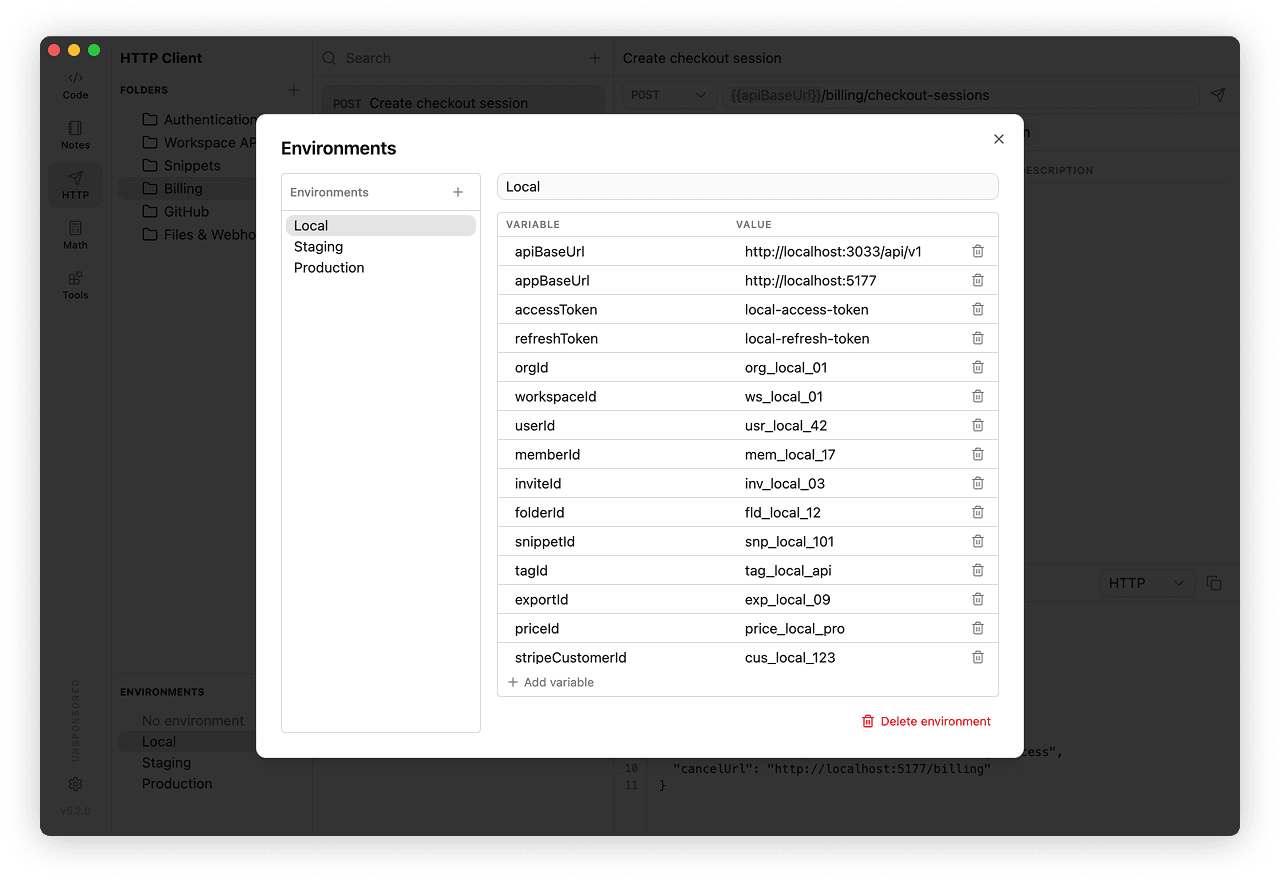
Task: Open the GitHub folder in sidebar
Action: click(186, 212)
